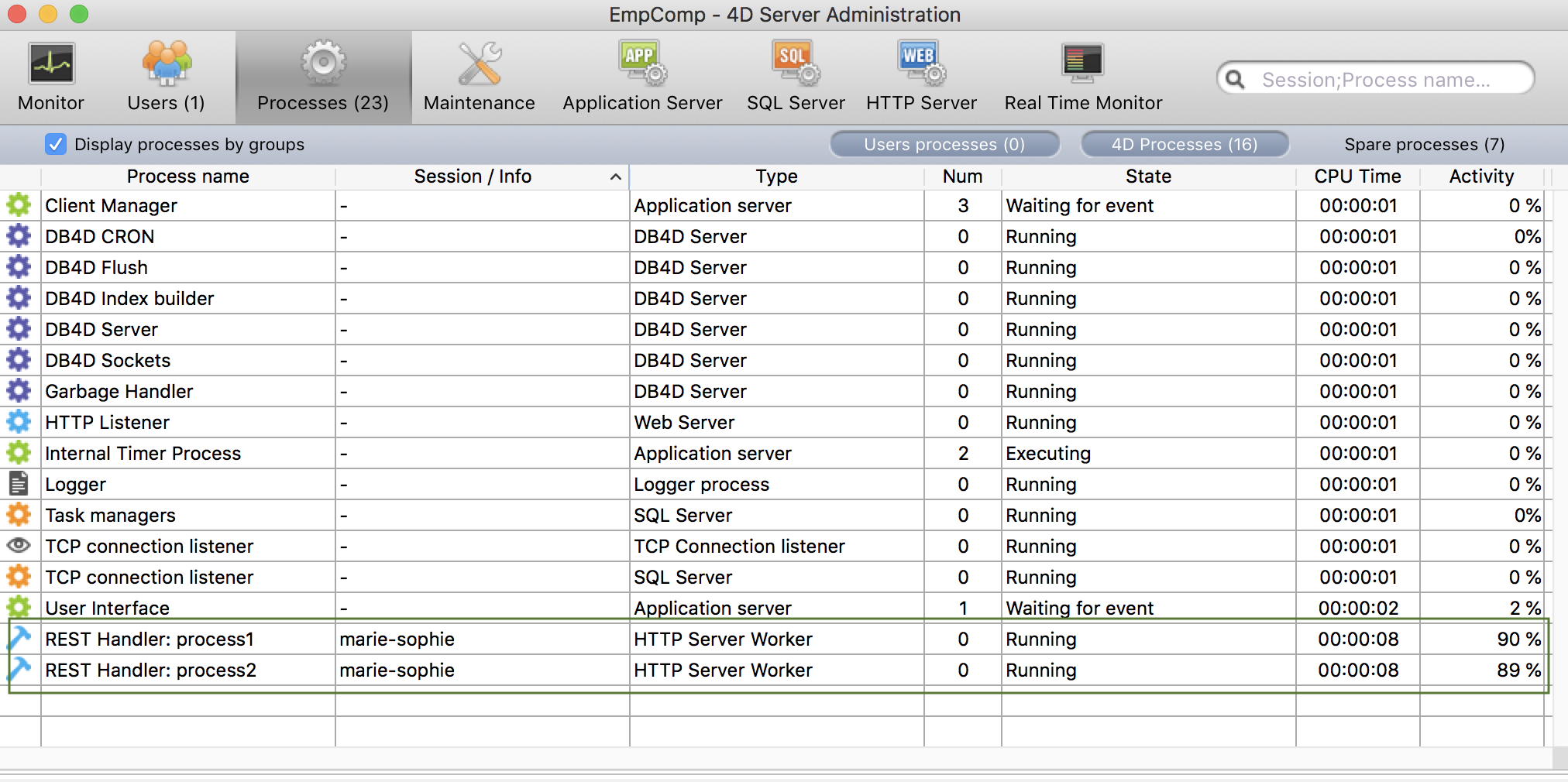Screen dimensions: 1568x782
Task: Select the REST Handler: process1 row
Action: click(150, 640)
